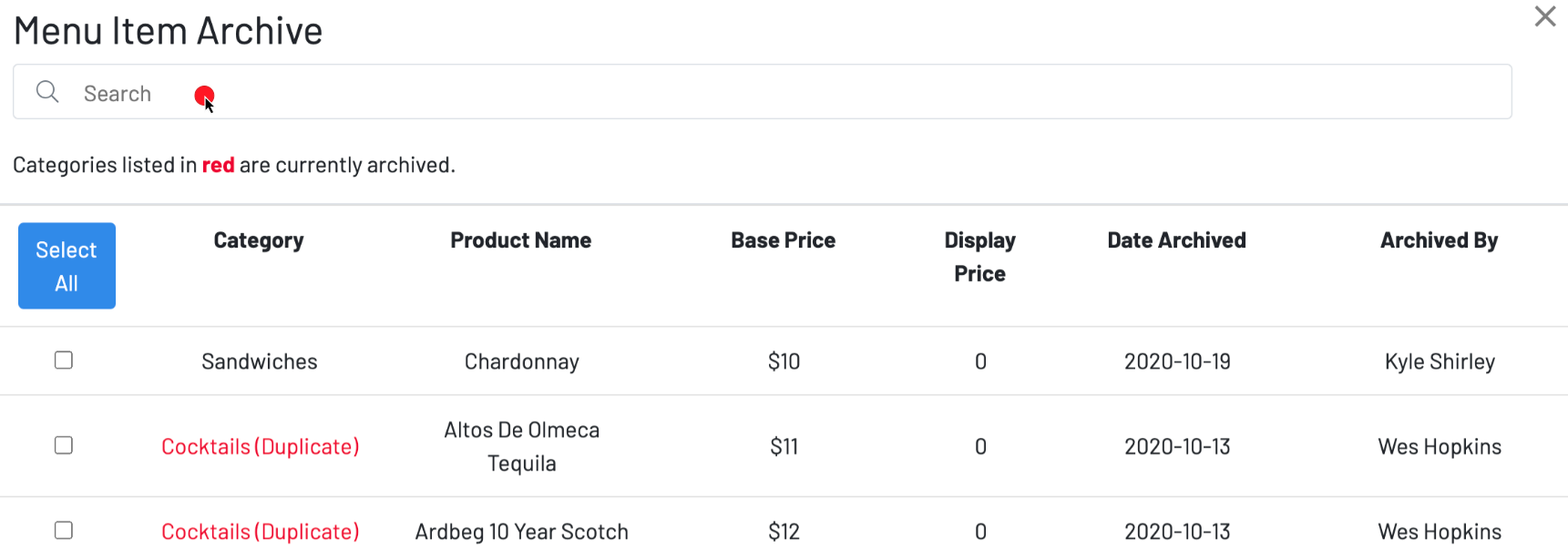Click the Base Price column header

pos(784,240)
